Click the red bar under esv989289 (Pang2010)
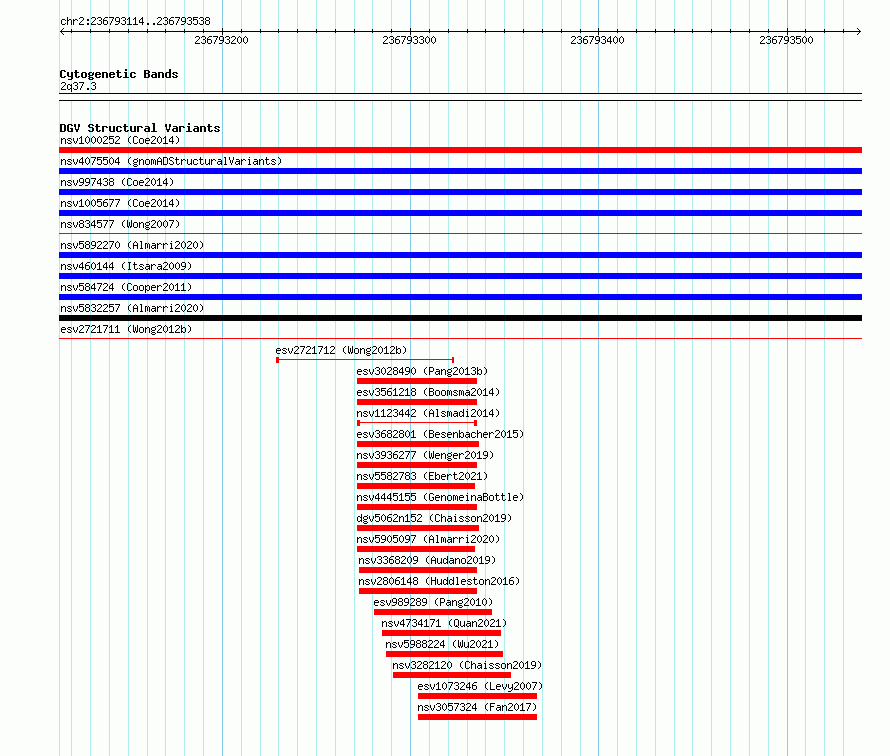890x756 pixels. pyautogui.click(x=433, y=612)
